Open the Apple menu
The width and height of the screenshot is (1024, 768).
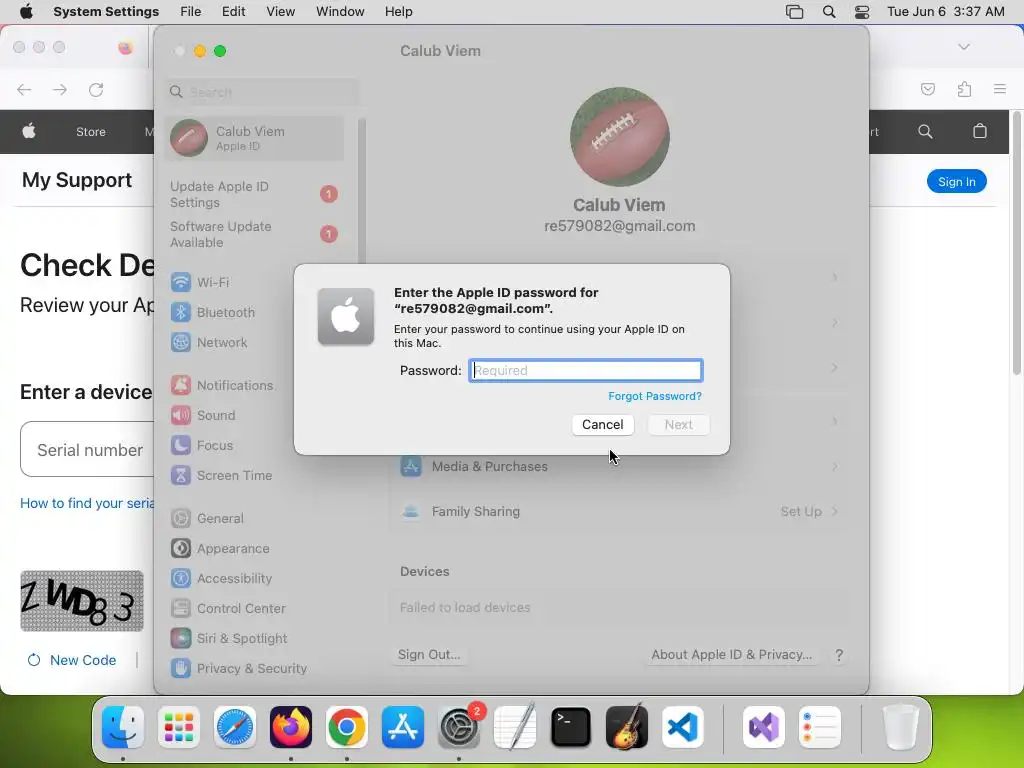point(26,12)
